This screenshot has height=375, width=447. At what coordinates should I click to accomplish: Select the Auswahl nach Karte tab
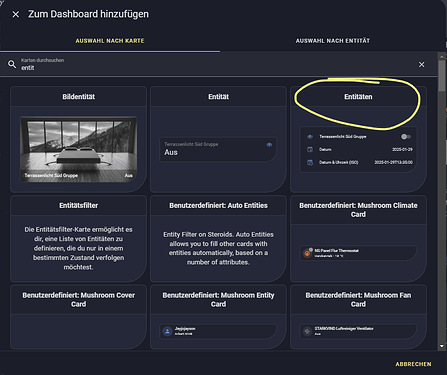[x=110, y=41]
